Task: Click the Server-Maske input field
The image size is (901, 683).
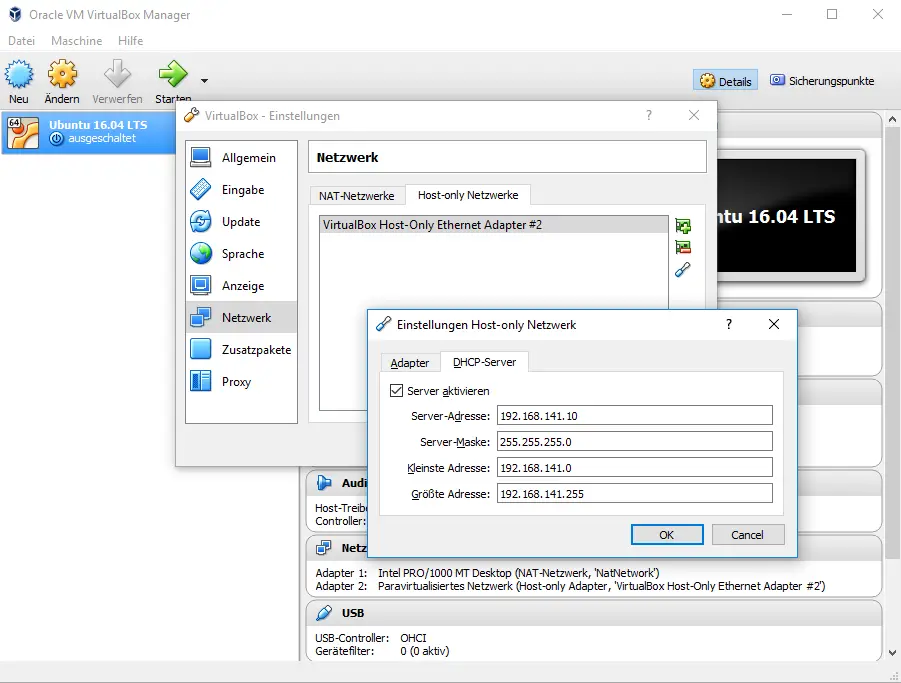Action: pyautogui.click(x=634, y=441)
